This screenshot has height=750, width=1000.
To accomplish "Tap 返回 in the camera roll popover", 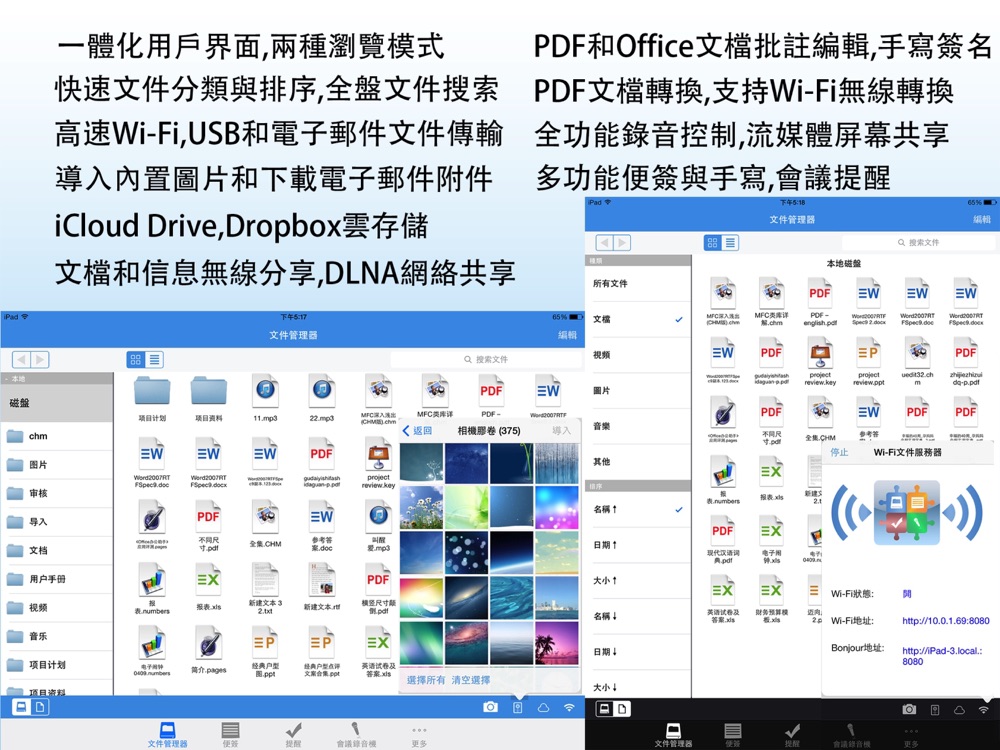I will coord(418,430).
